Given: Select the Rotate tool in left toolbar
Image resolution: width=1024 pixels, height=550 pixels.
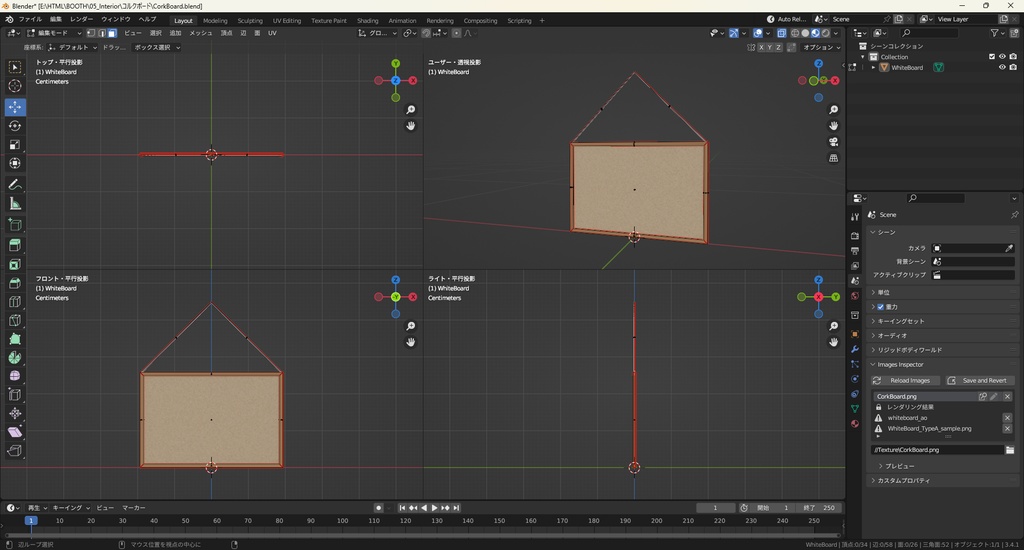Looking at the screenshot, I should [15, 126].
